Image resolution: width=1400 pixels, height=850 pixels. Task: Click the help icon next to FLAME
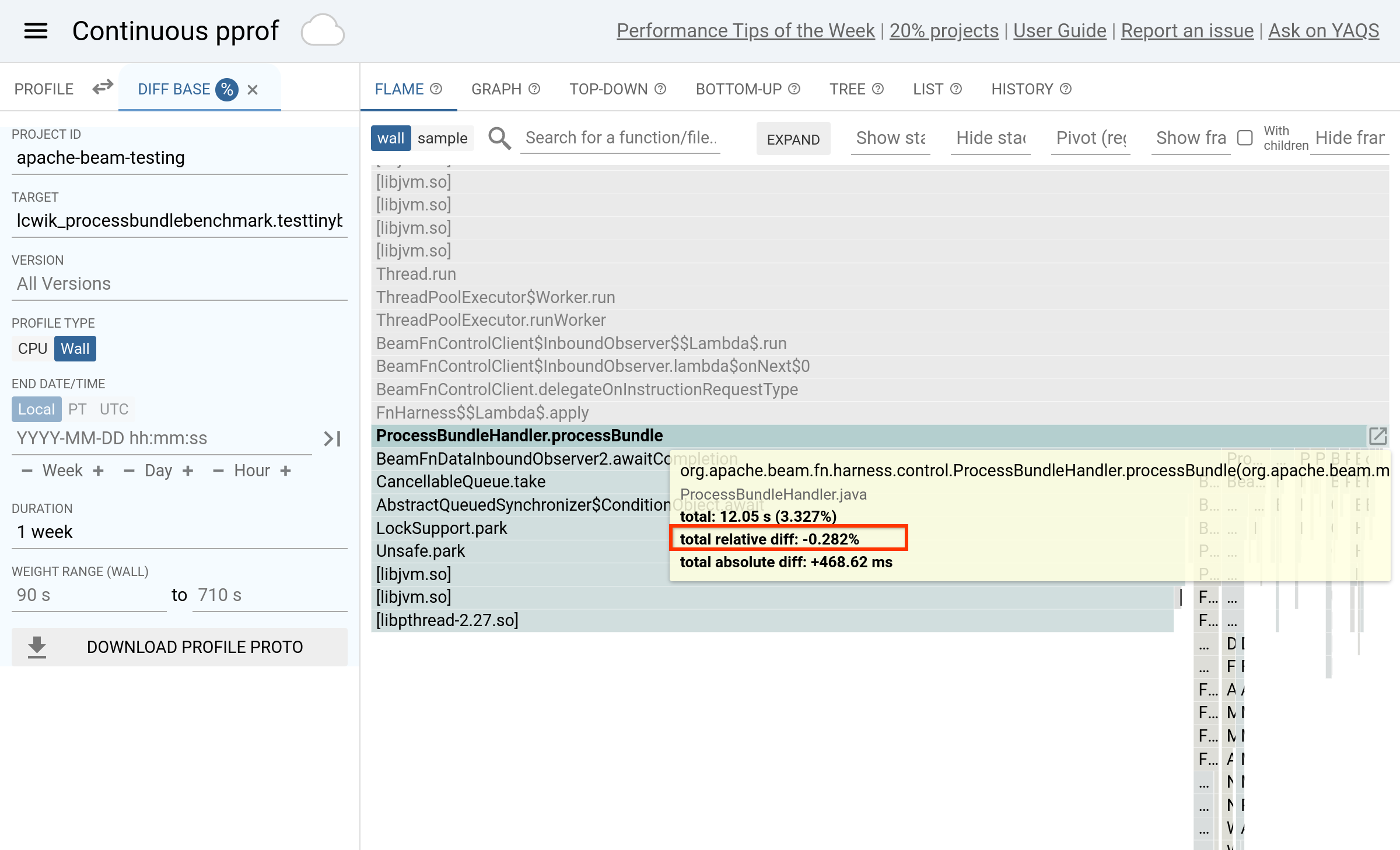(x=436, y=89)
